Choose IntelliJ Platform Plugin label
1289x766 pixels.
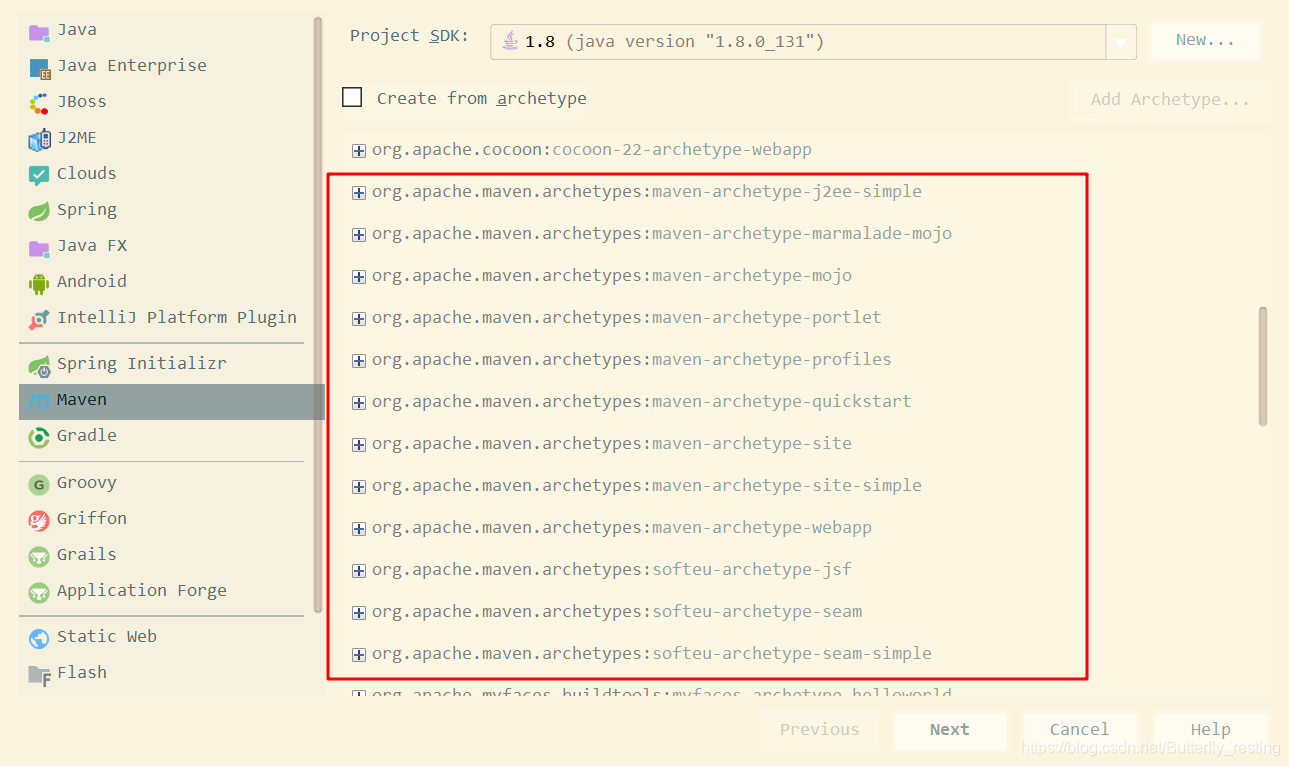pyautogui.click(x=176, y=318)
